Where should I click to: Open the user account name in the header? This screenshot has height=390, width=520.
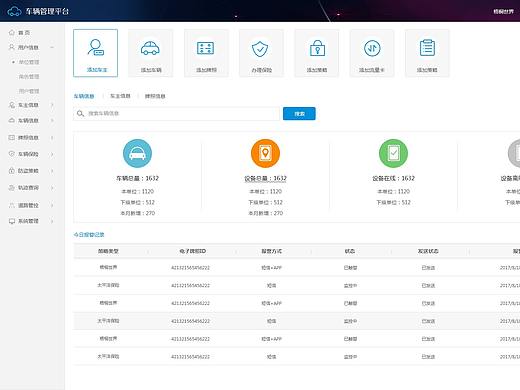[x=503, y=12]
